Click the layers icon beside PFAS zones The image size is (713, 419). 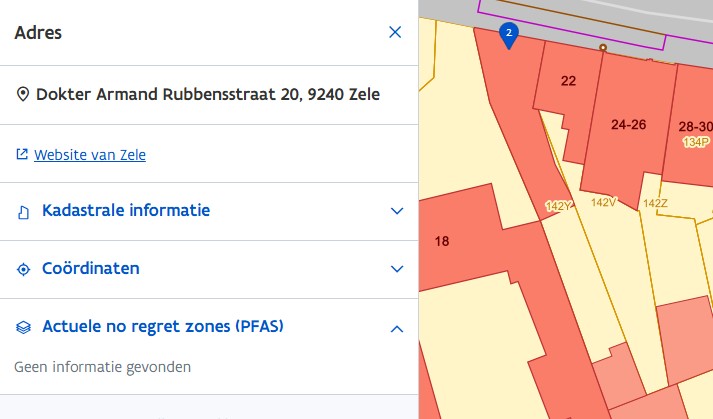click(23, 327)
